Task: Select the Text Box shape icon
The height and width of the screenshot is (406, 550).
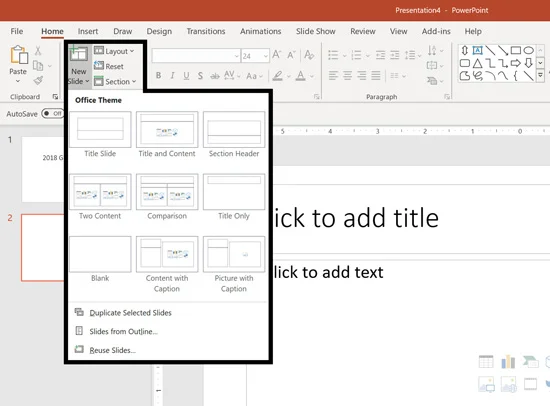Action: click(477, 51)
